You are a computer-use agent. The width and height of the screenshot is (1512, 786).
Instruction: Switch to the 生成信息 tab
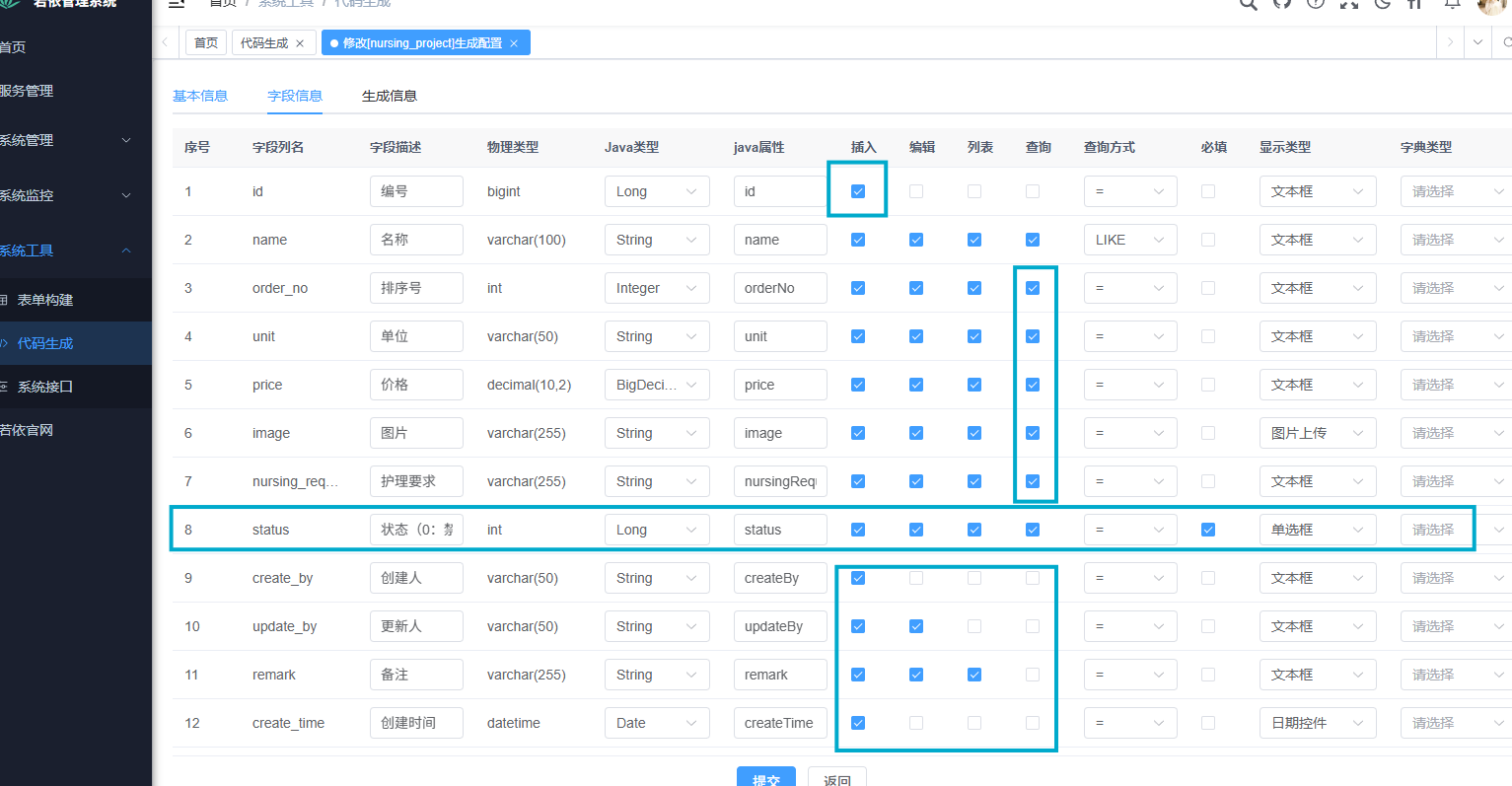click(x=390, y=96)
